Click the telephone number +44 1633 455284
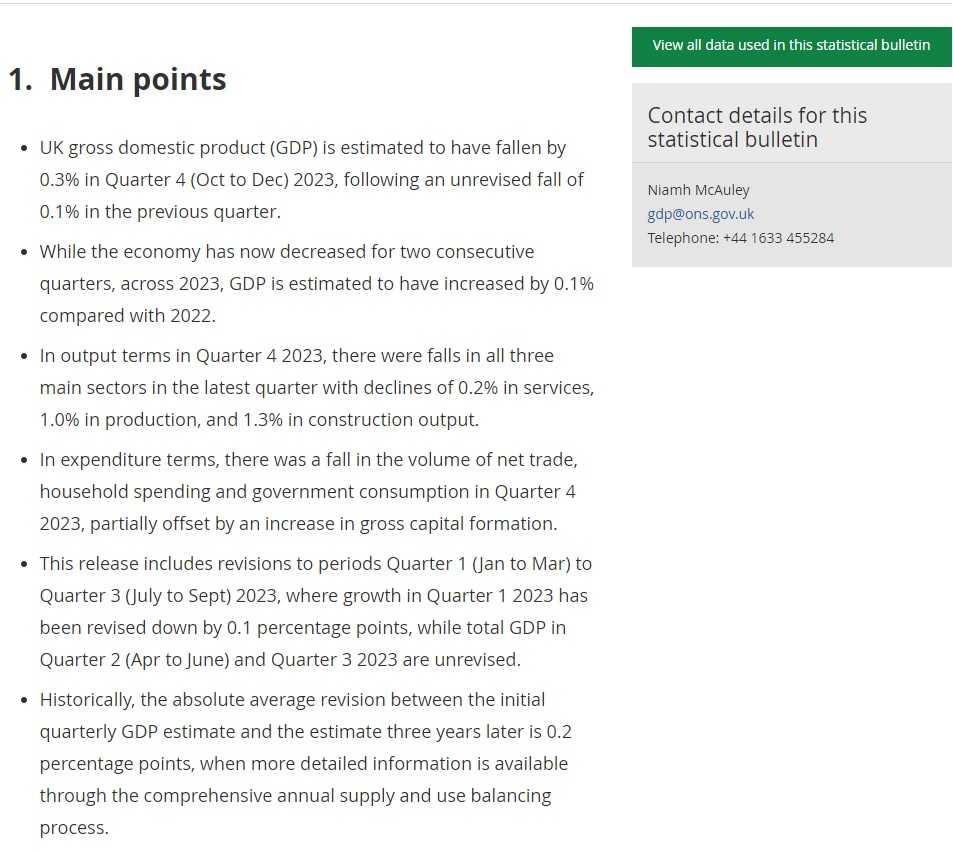Screen dimensions: 953x852 click(778, 238)
